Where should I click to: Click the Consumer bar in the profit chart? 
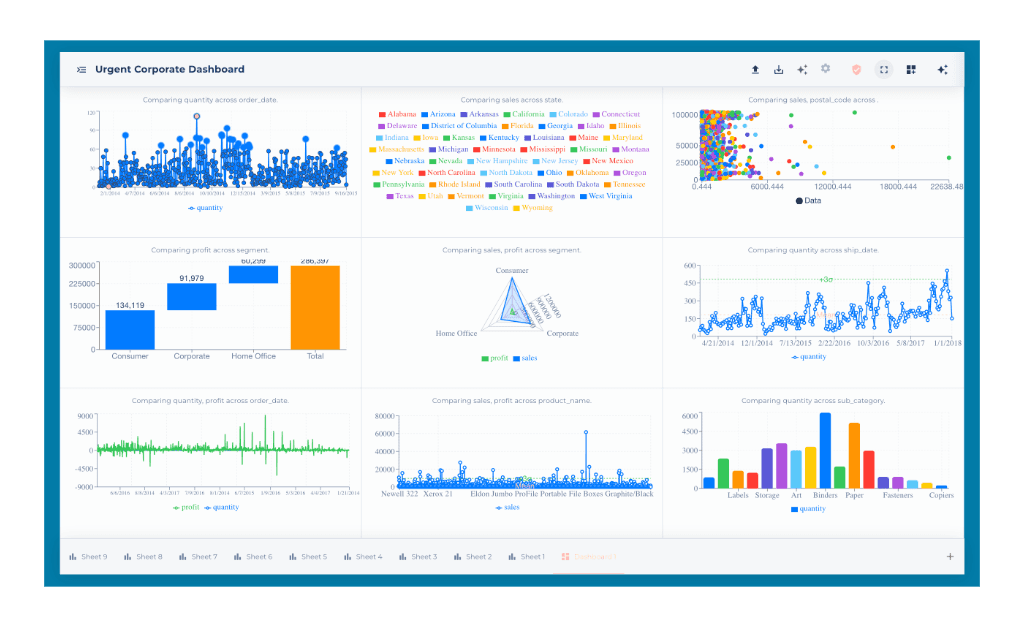tap(130, 329)
